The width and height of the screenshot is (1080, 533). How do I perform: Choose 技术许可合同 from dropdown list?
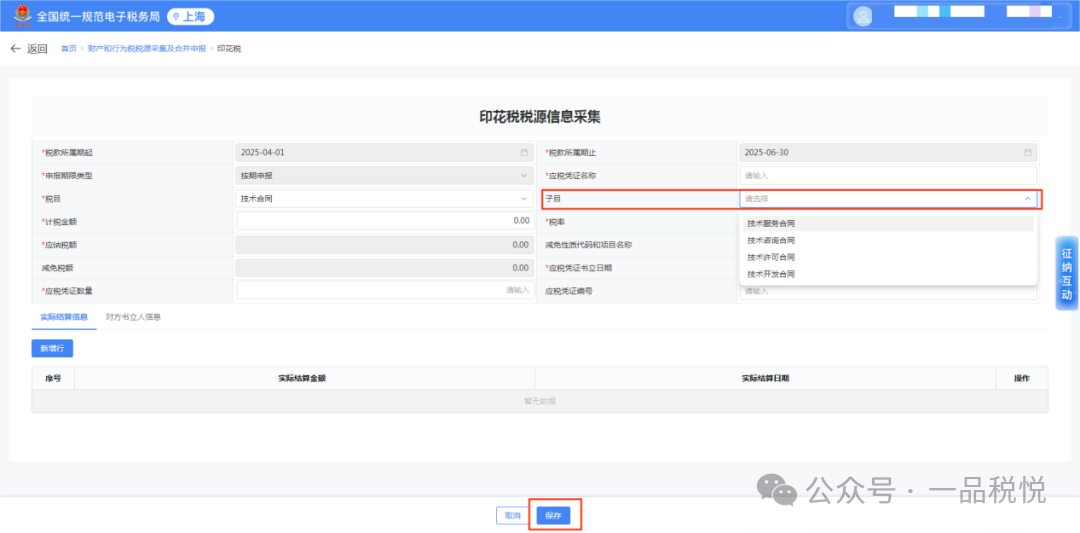[771, 257]
